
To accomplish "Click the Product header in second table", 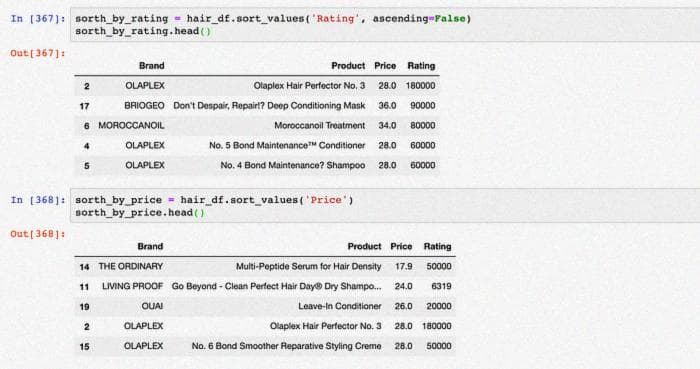I will [x=364, y=247].
